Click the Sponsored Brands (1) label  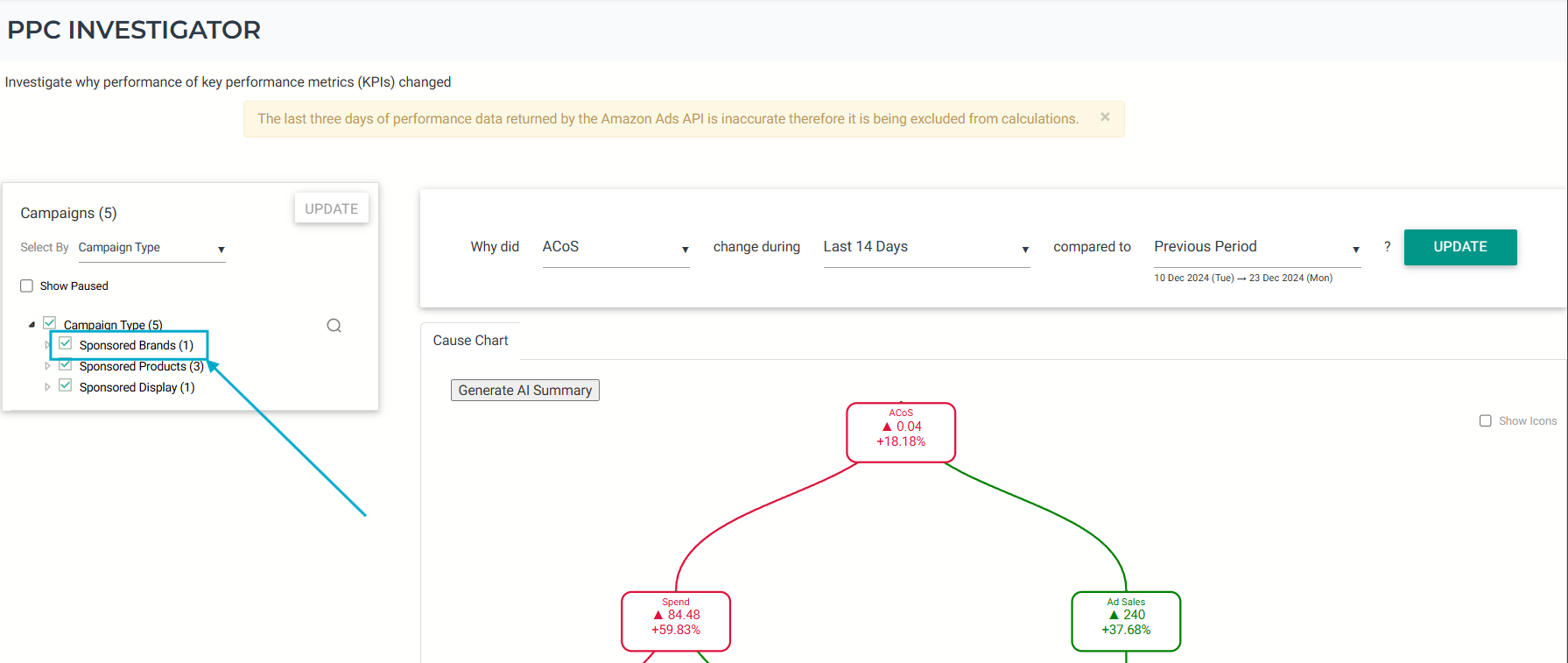(137, 345)
